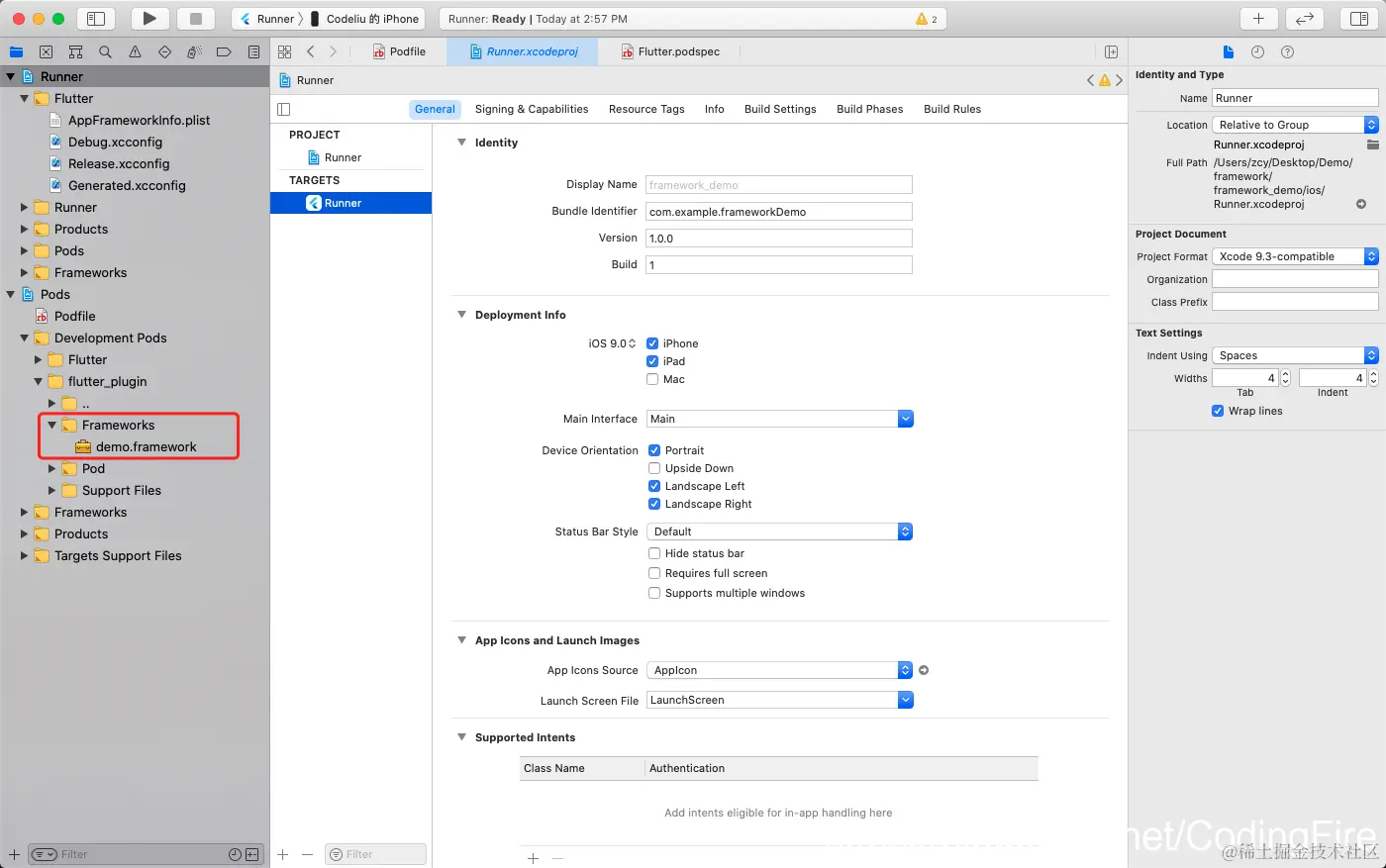
Task: Uncheck the iPad device checkbox
Action: 652,361
